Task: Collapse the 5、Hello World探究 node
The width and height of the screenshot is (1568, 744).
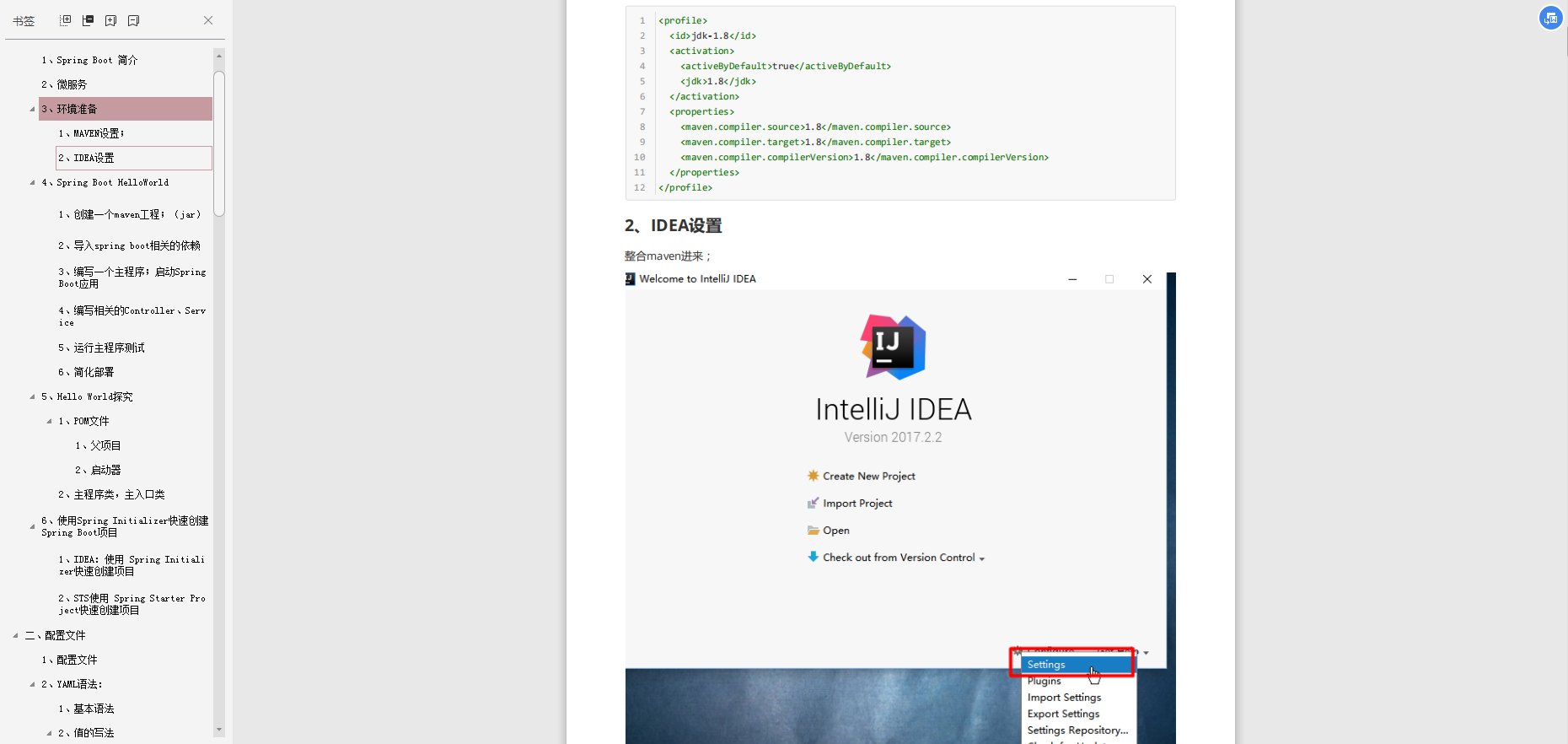Action: click(x=32, y=396)
